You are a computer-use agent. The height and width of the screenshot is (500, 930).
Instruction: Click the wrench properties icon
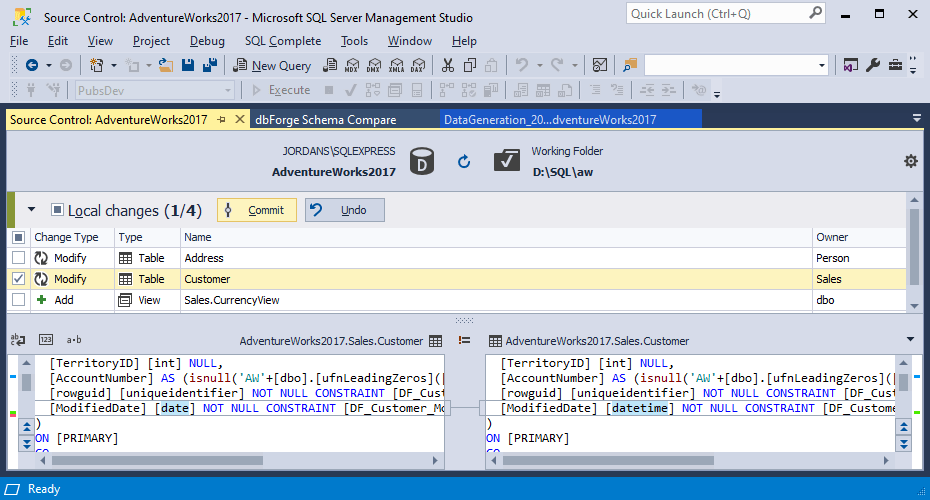point(872,65)
